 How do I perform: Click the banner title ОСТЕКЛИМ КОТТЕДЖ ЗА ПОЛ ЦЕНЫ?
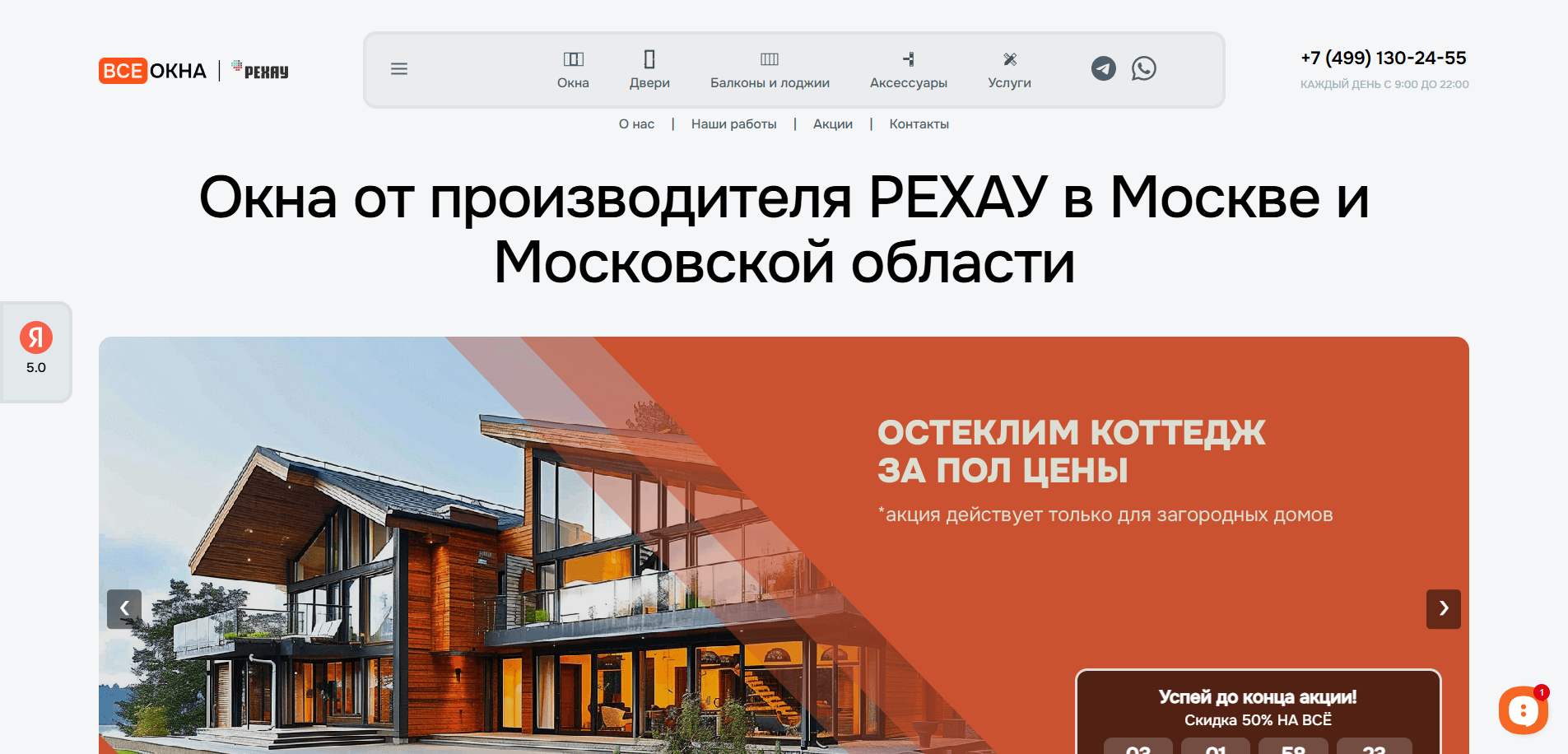[x=1071, y=451]
